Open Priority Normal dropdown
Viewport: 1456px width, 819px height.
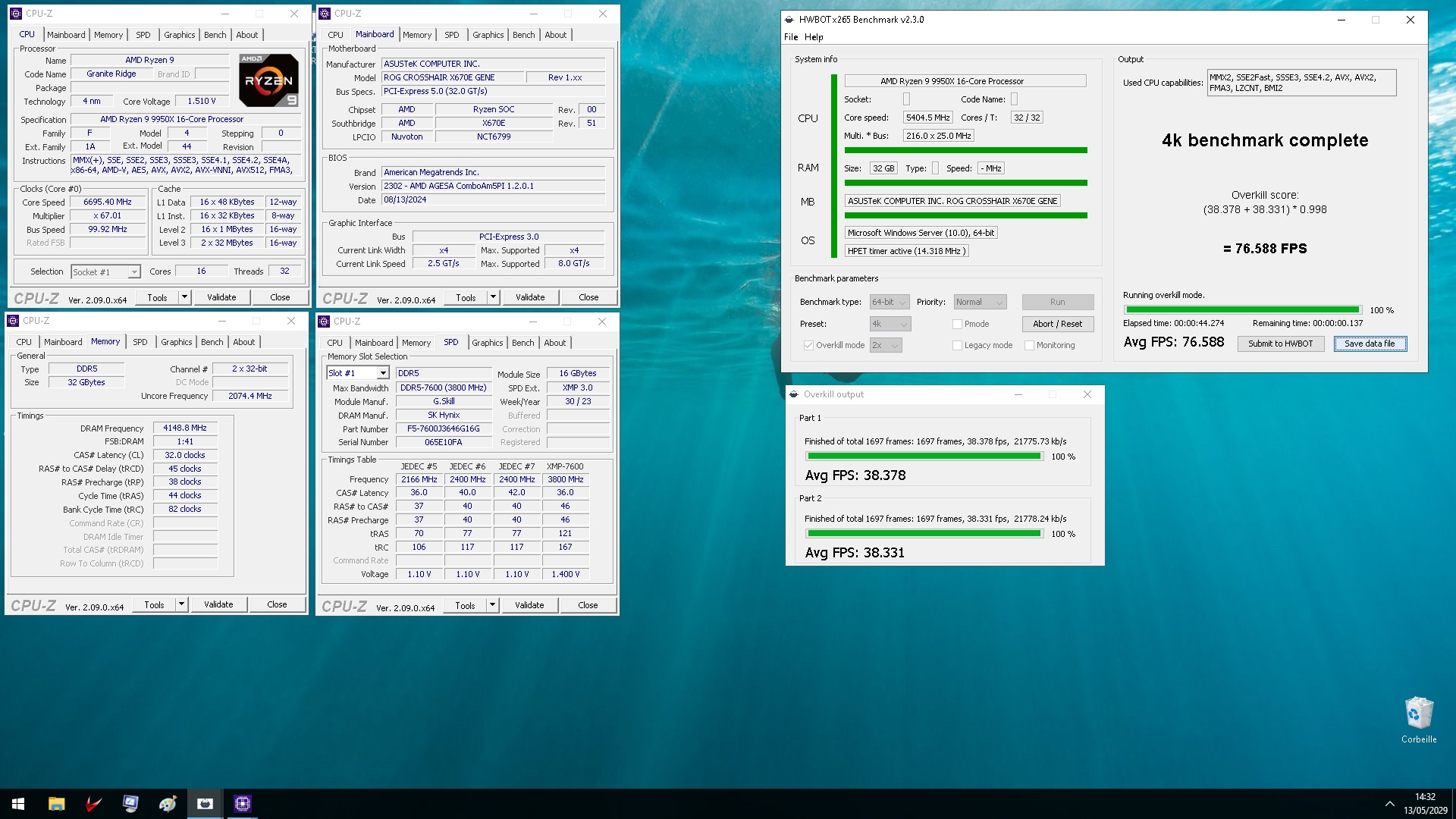(x=980, y=302)
